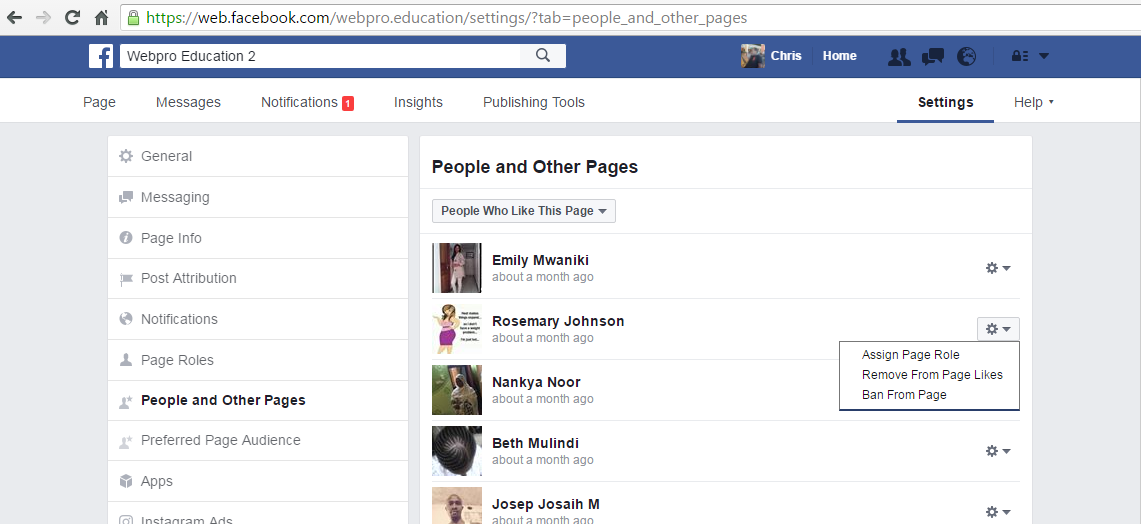Open the friend requests icon
The image size is (1141, 524).
tap(899, 57)
